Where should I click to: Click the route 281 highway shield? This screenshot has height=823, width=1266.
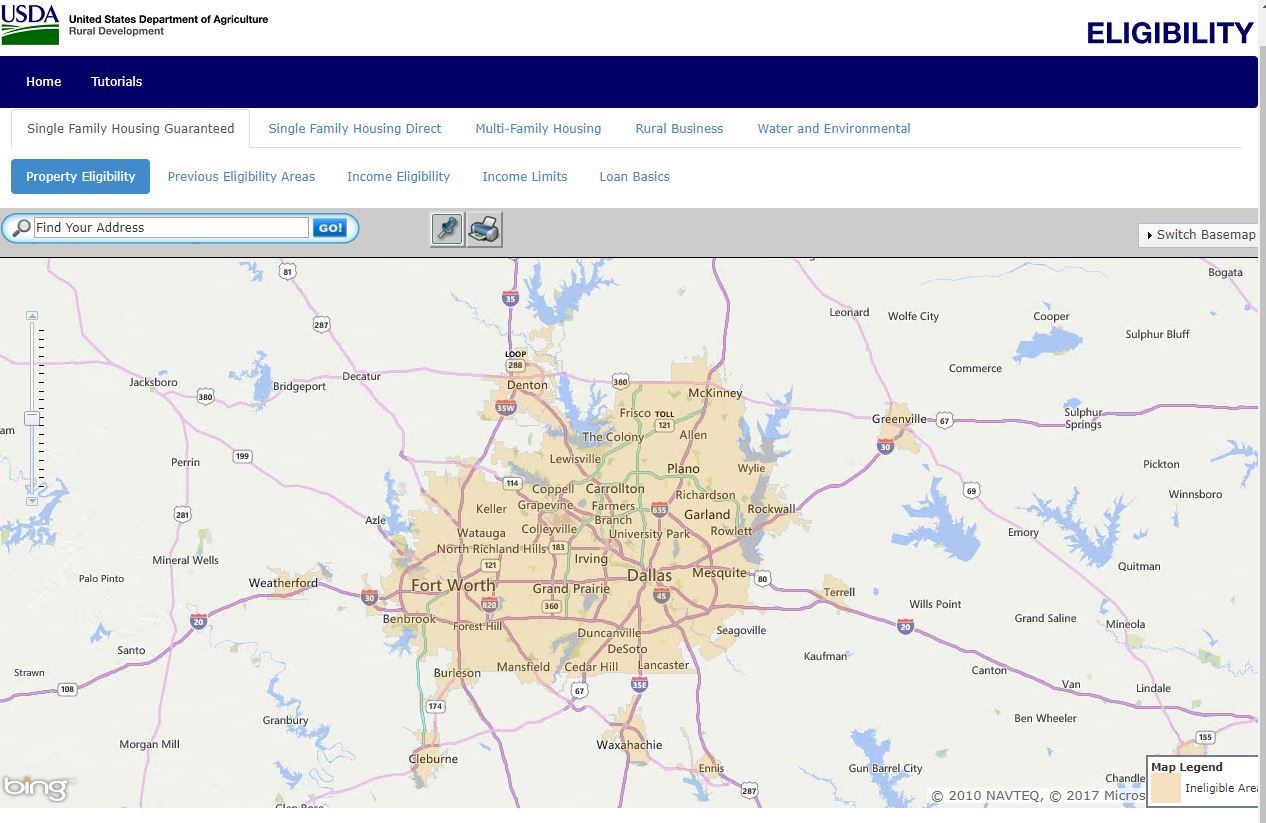click(x=182, y=514)
